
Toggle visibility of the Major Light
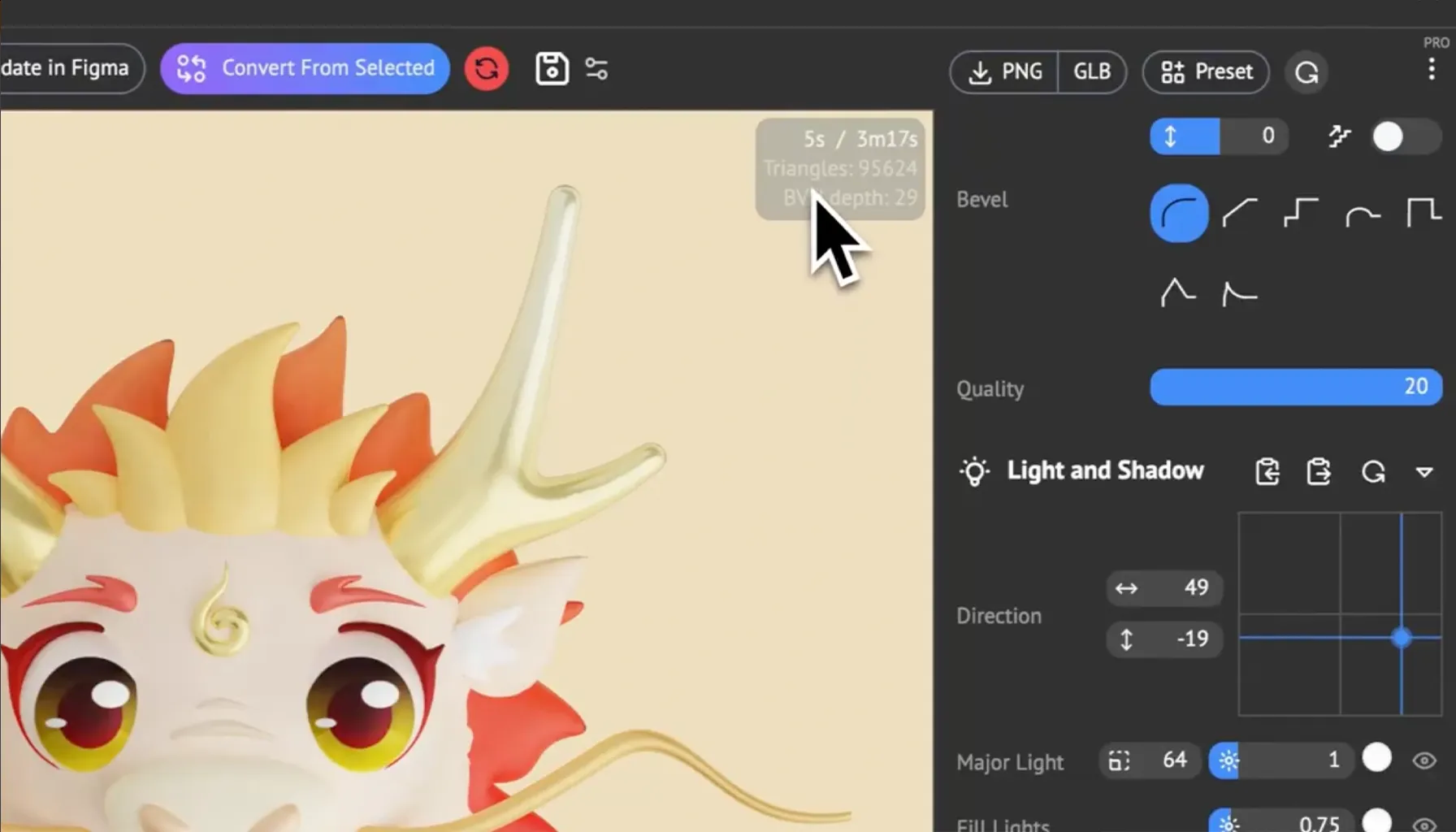pyautogui.click(x=1423, y=760)
